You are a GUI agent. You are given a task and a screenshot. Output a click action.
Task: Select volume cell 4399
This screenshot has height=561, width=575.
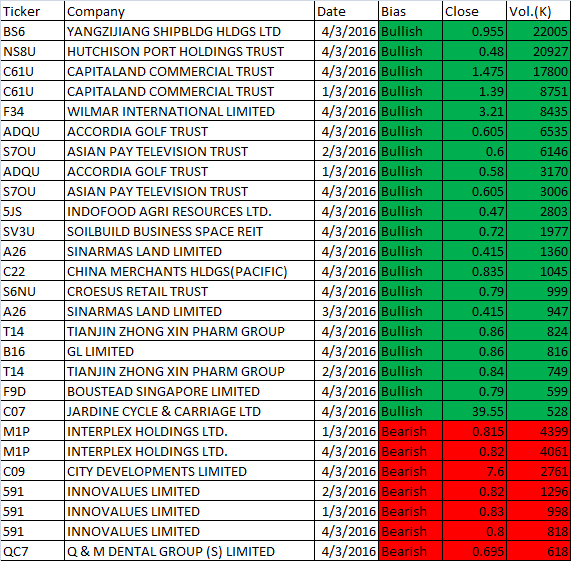[538, 431]
